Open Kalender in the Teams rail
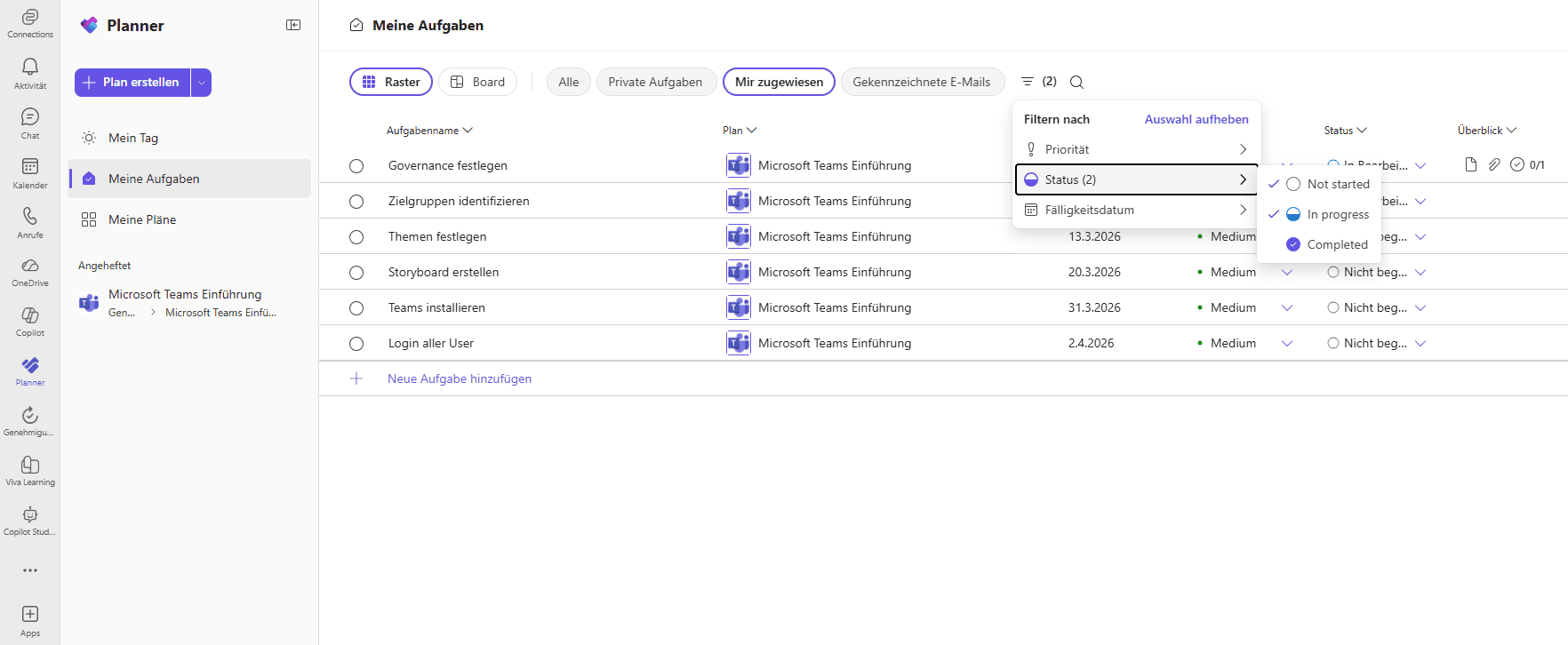Image resolution: width=1568 pixels, height=645 pixels. point(30,172)
